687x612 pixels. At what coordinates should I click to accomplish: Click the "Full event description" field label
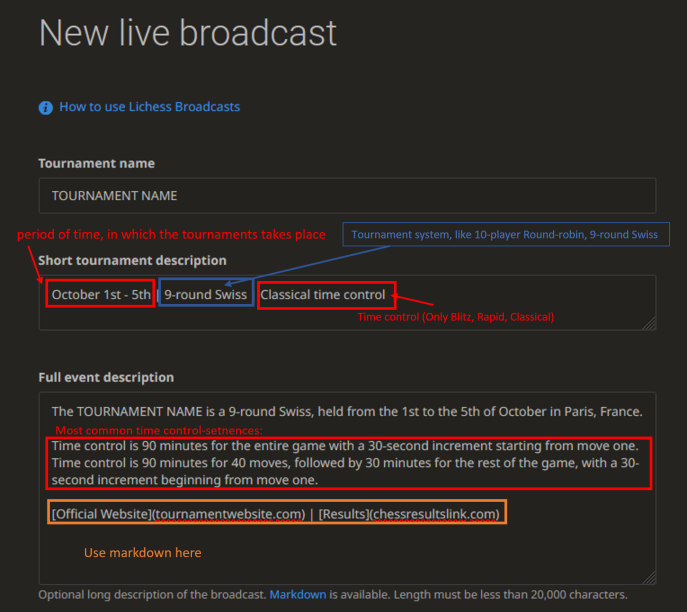[x=106, y=377]
